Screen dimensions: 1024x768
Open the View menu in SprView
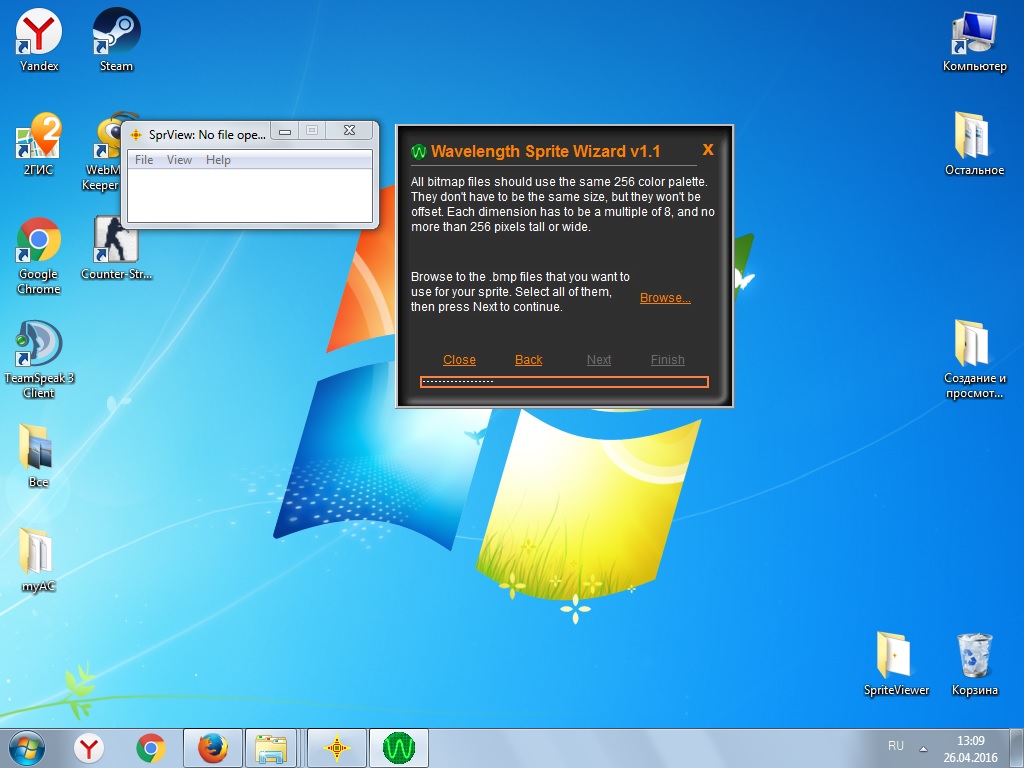179,160
